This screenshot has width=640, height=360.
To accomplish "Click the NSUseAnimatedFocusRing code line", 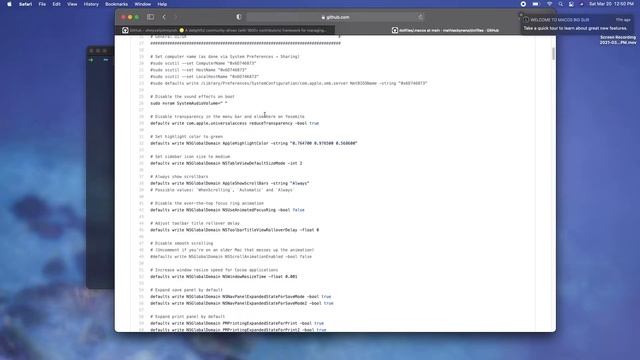I will 227,210.
